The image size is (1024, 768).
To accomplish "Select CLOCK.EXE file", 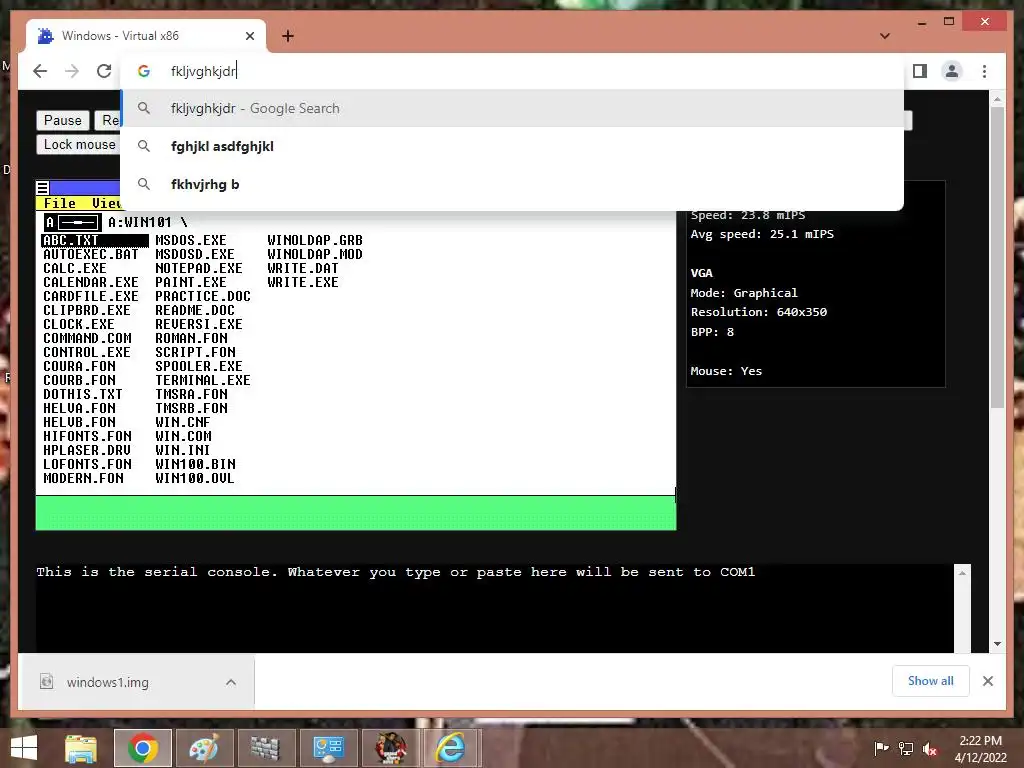I will click(x=79, y=325).
